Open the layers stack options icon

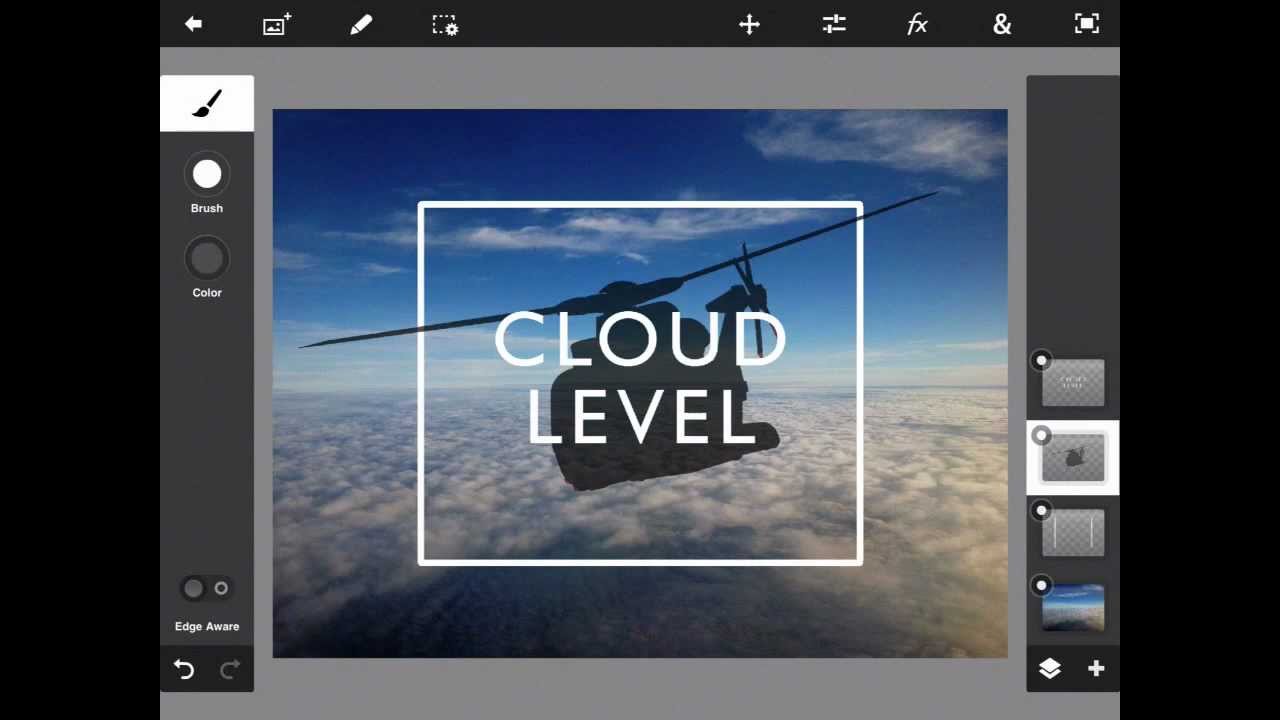[1049, 669]
